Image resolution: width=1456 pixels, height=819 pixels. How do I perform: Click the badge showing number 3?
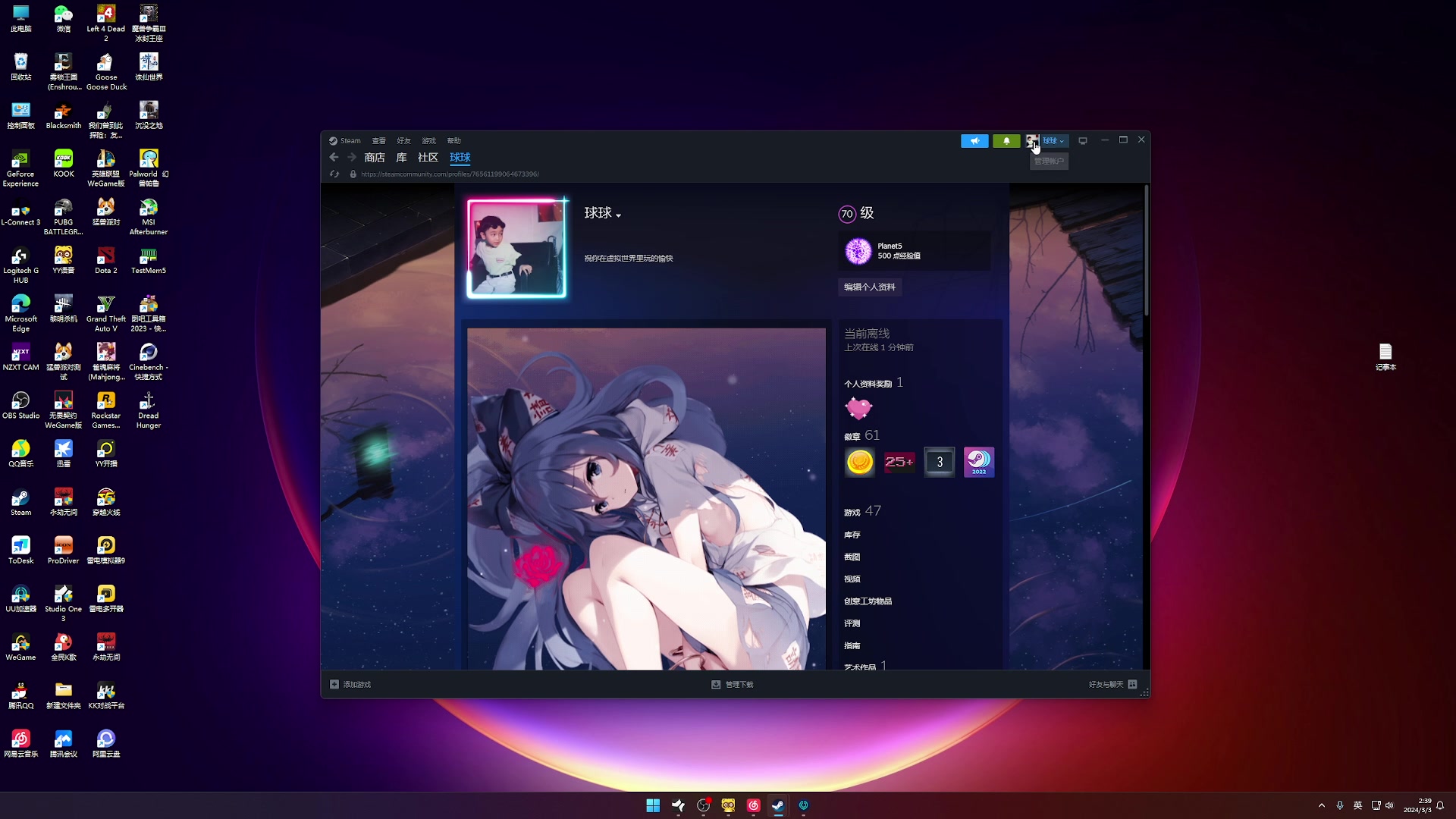(x=940, y=462)
